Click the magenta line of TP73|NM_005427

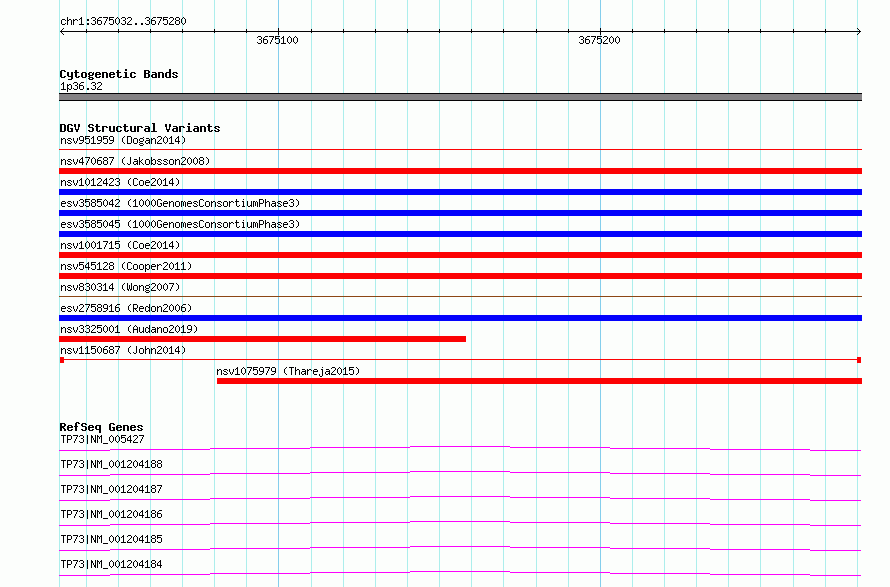pos(460,448)
